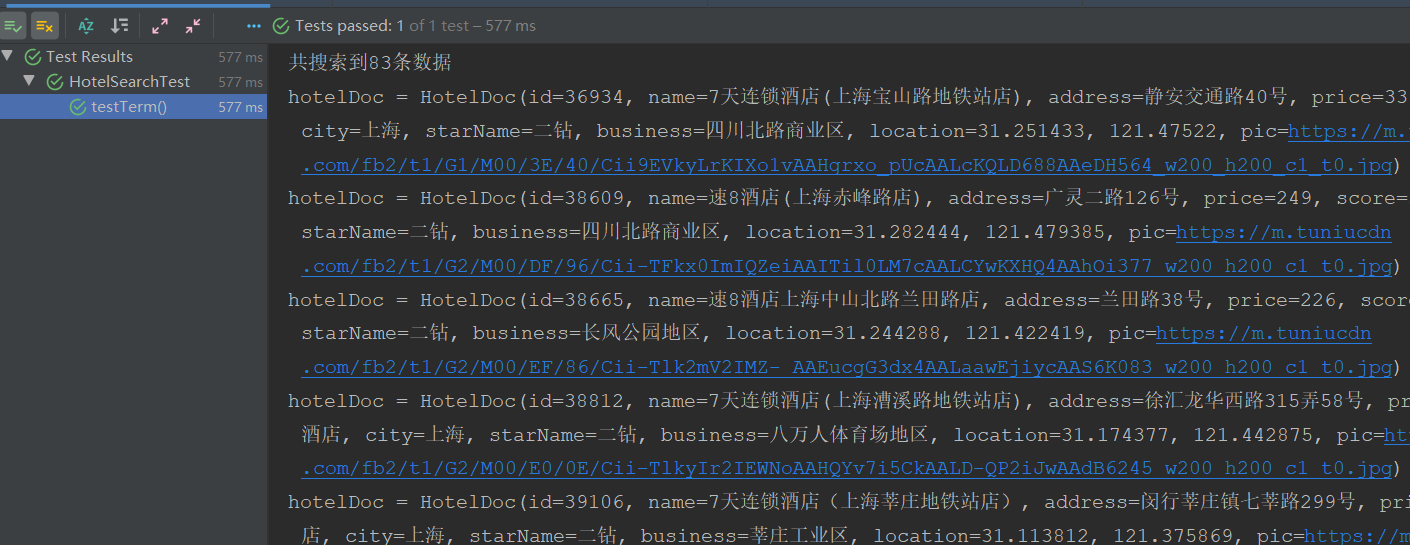Viewport: 1410px width, 545px height.
Task: Click 'business=莘庄工业区' text
Action: pyautogui.click(x=744, y=536)
